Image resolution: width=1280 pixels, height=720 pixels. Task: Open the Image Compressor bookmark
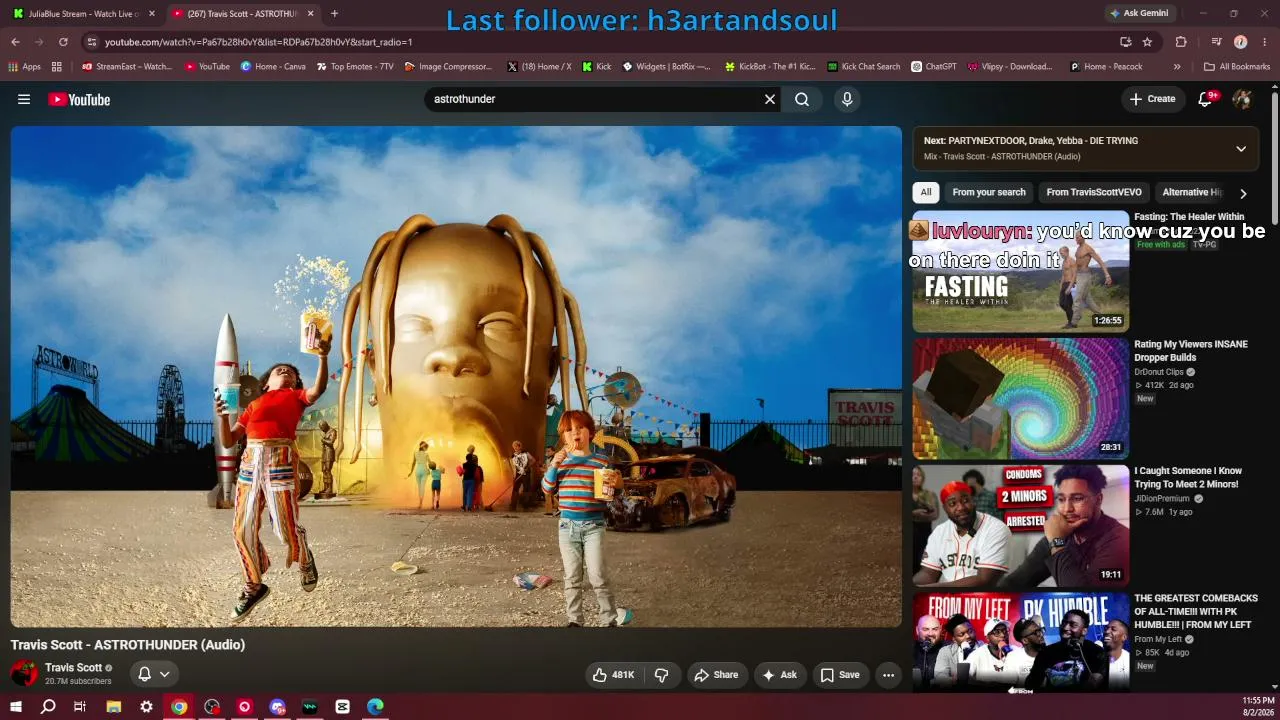pos(448,67)
